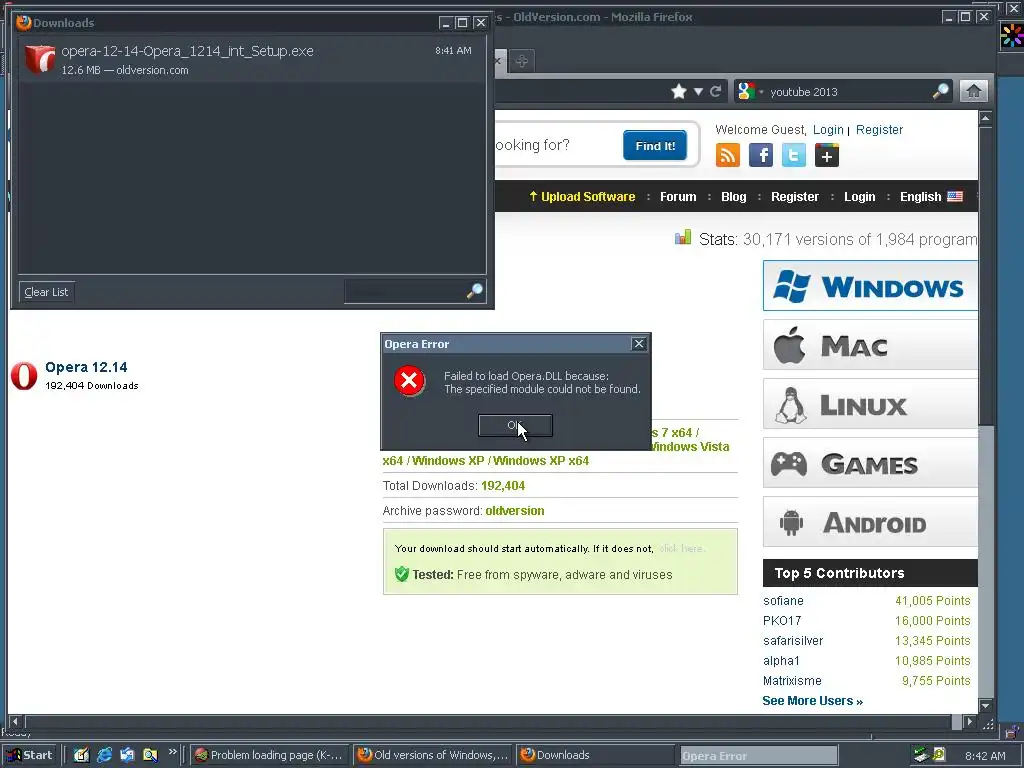
Task: Click contributor safarisilver
Action: point(793,641)
